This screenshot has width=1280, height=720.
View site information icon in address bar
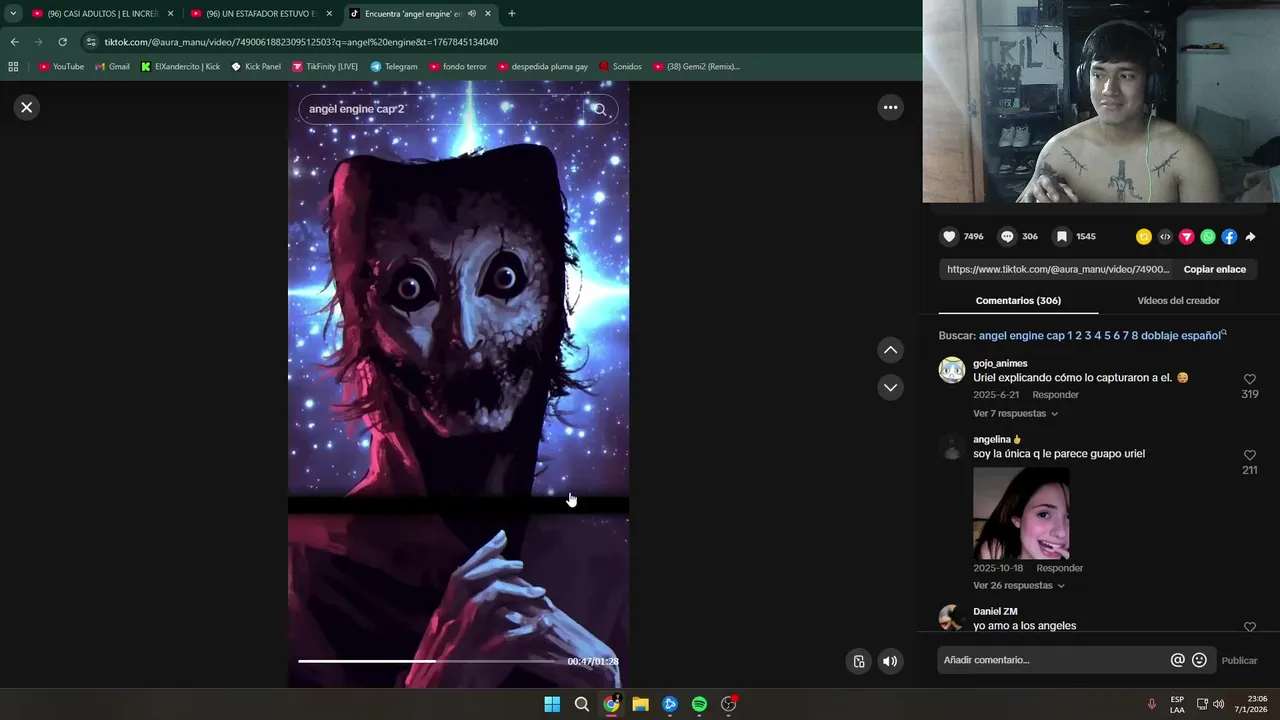(x=91, y=42)
